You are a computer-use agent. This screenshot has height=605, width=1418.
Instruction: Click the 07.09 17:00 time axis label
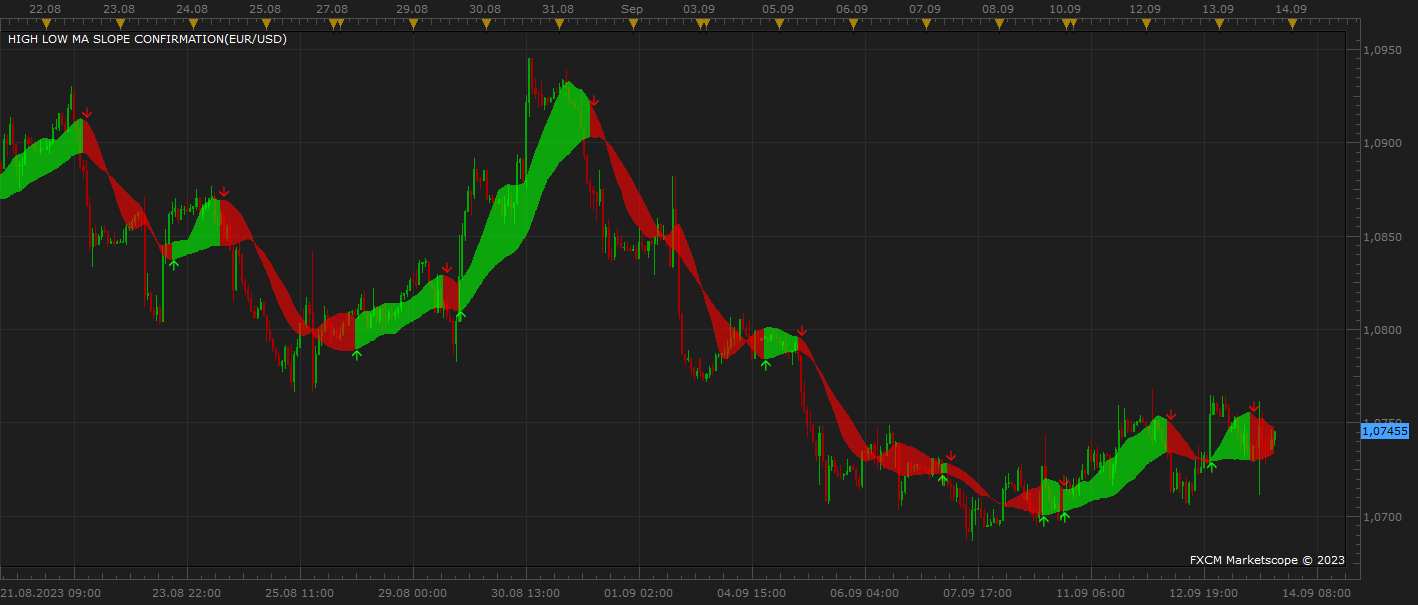(977, 593)
